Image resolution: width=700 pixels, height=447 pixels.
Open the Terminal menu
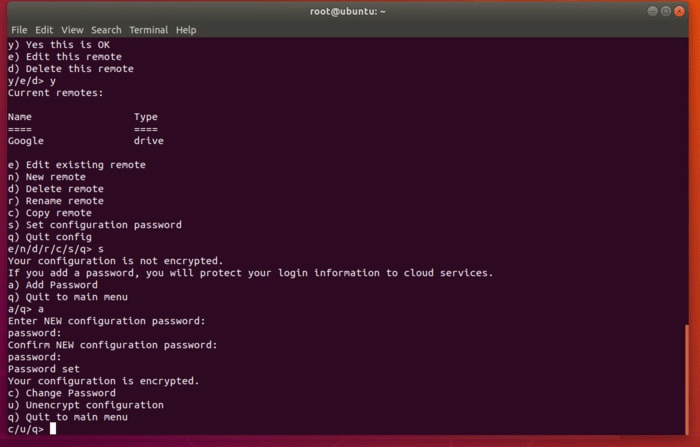pos(148,30)
